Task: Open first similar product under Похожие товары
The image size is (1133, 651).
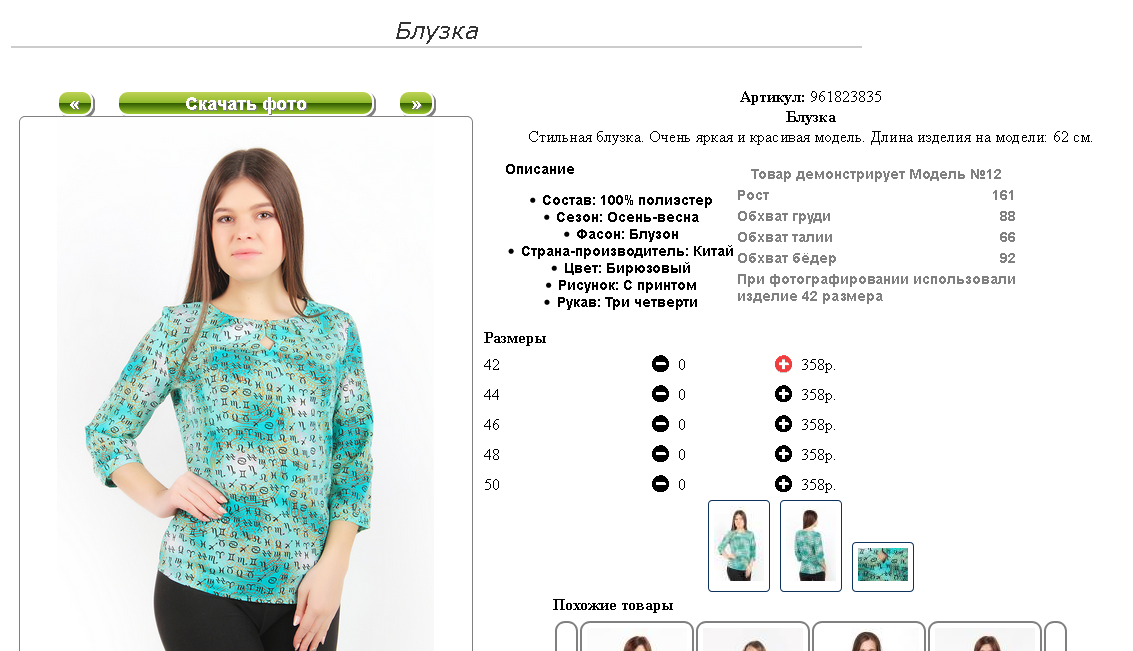Action: point(637,637)
